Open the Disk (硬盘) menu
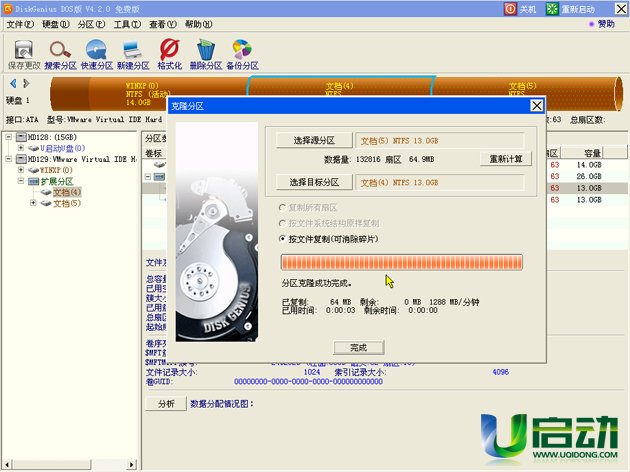Screen dimensions: 630x472 tap(56, 25)
